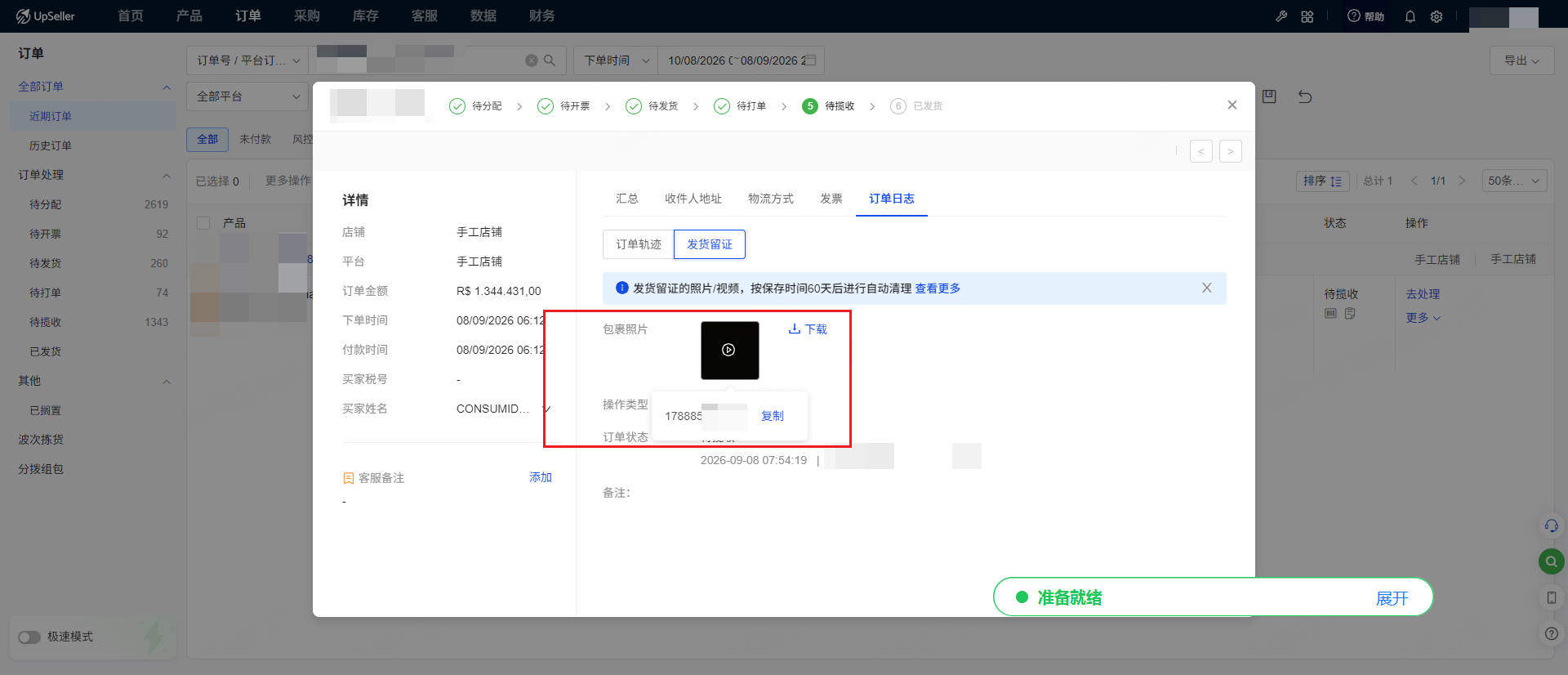Open the key tool icon in header
Image resolution: width=1568 pixels, height=675 pixels.
click(1281, 16)
